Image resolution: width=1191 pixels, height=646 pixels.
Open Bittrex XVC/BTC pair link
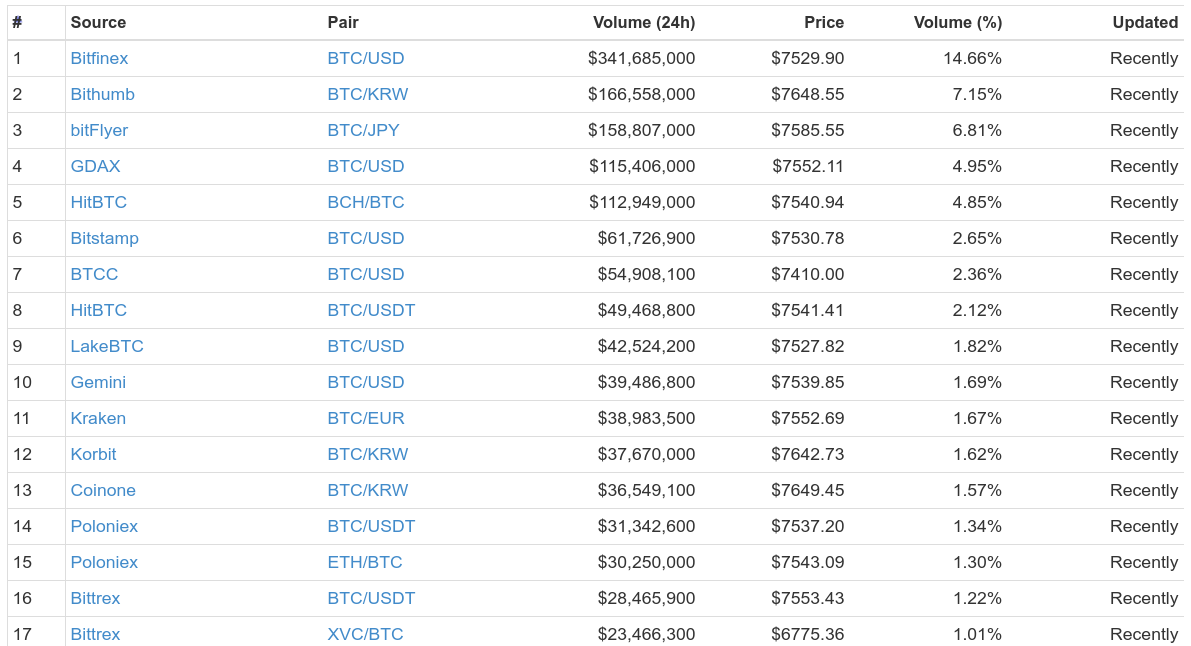tap(365, 634)
